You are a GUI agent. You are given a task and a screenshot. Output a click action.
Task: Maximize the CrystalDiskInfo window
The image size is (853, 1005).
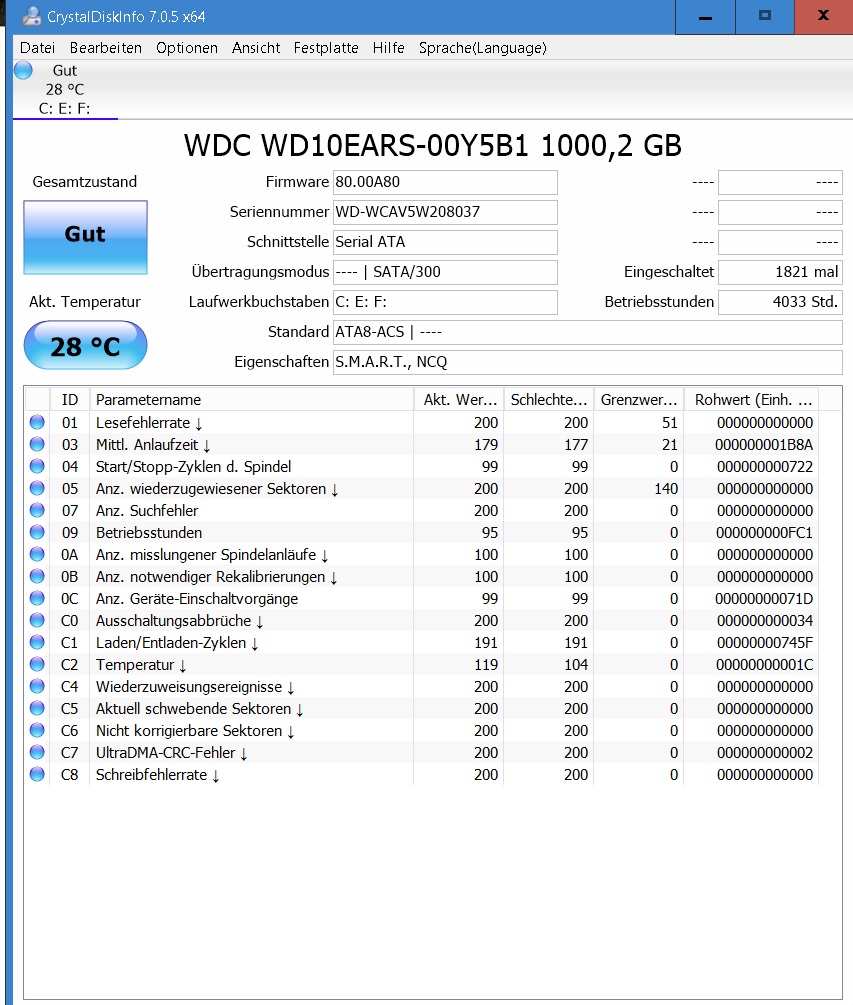pos(765,17)
